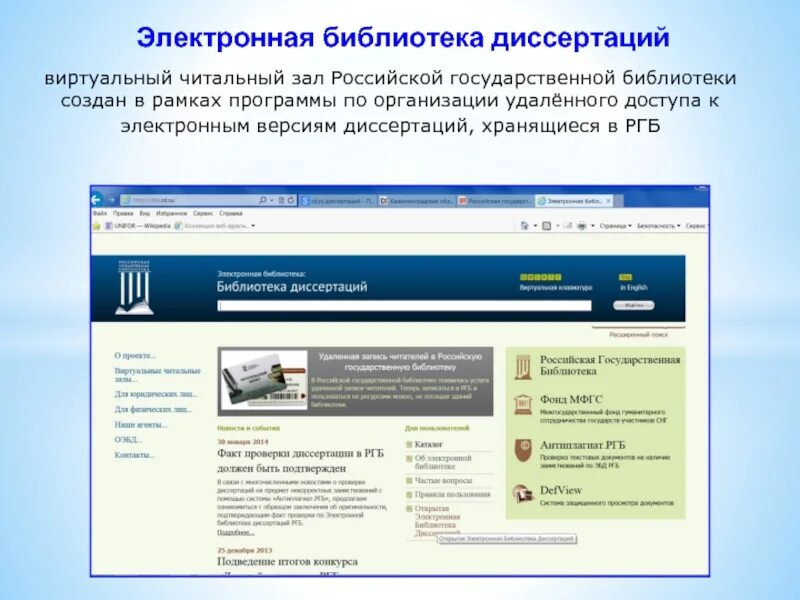Click the Частые вопросы bullet icon
Viewport: 800px width, 600px height.
point(409,481)
